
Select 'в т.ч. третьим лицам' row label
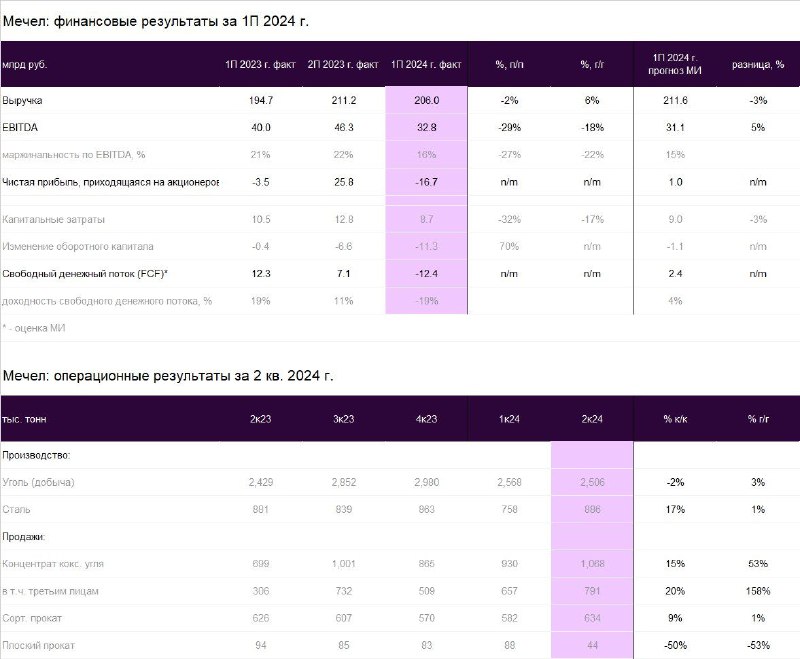[51, 591]
